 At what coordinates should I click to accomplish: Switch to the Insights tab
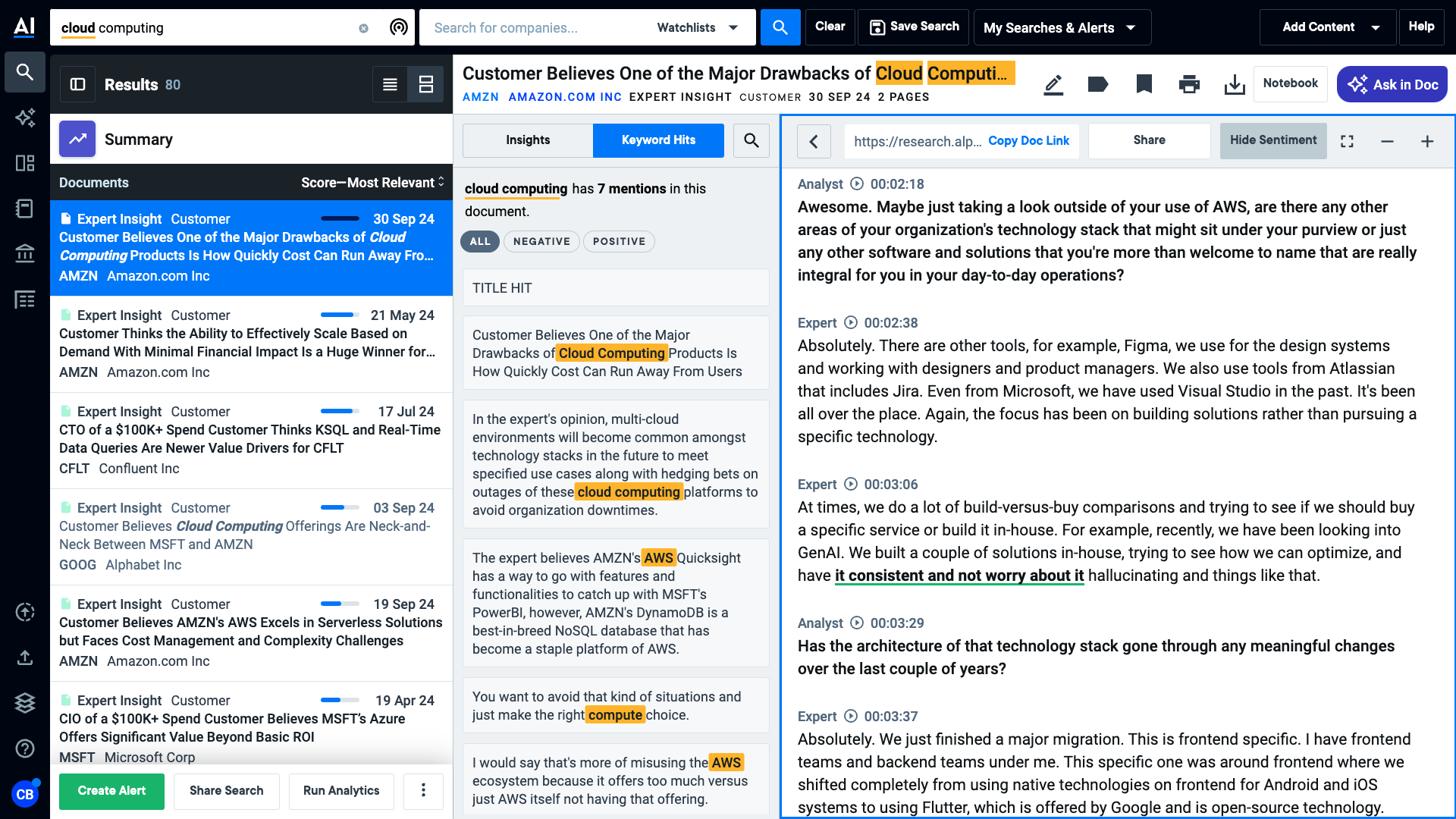tap(528, 140)
